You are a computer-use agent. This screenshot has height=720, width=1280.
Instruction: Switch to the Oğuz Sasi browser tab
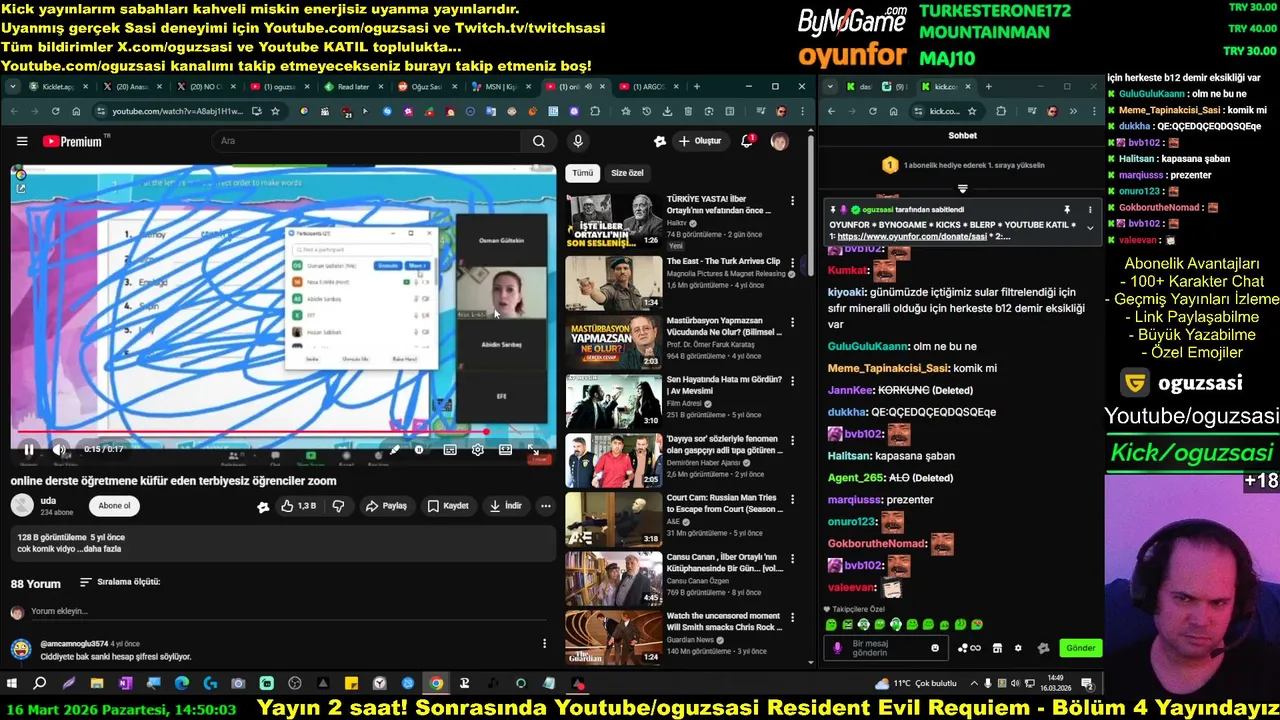click(428, 87)
